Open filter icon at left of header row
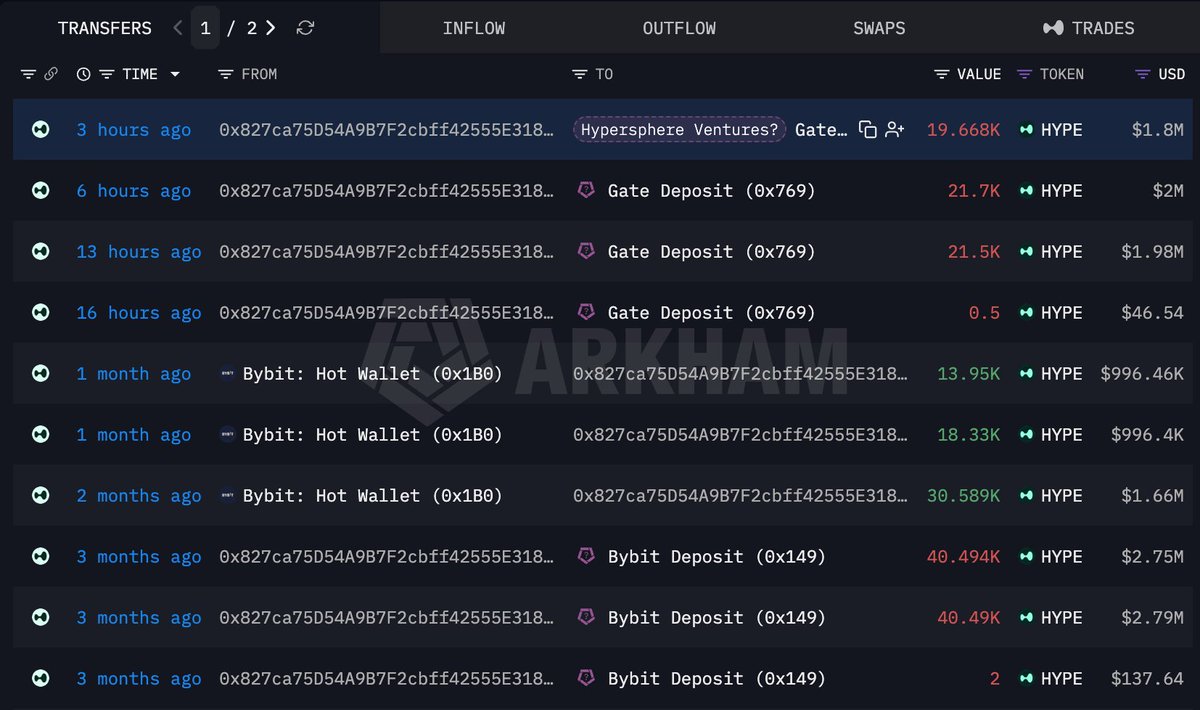1200x710 pixels. (28, 74)
